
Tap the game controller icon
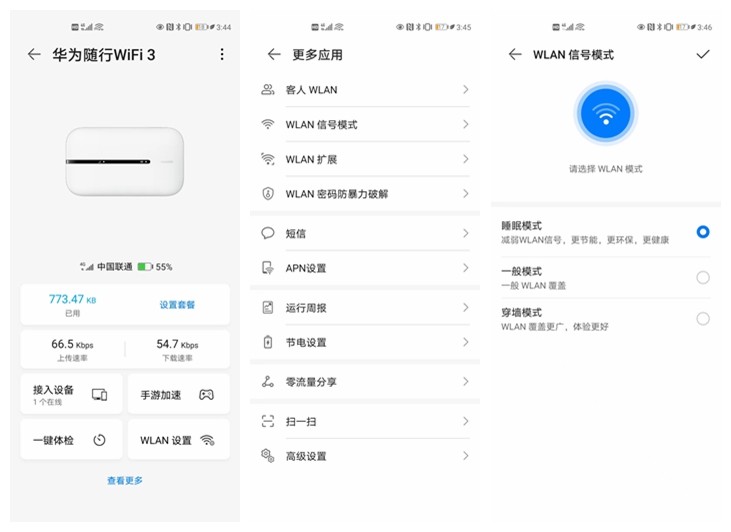point(207,394)
